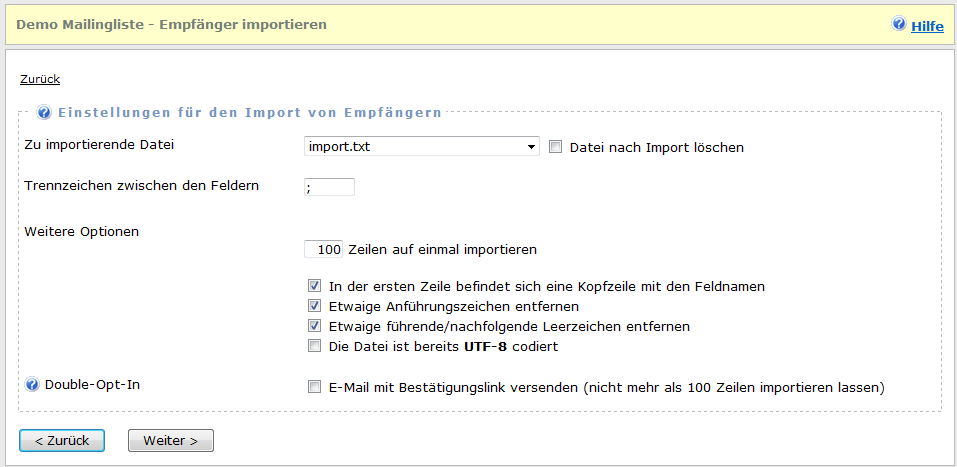Toggle 'Etwaige Anführungszeichen entfernen' checkbox
The height and width of the screenshot is (467, 957).
(x=315, y=306)
